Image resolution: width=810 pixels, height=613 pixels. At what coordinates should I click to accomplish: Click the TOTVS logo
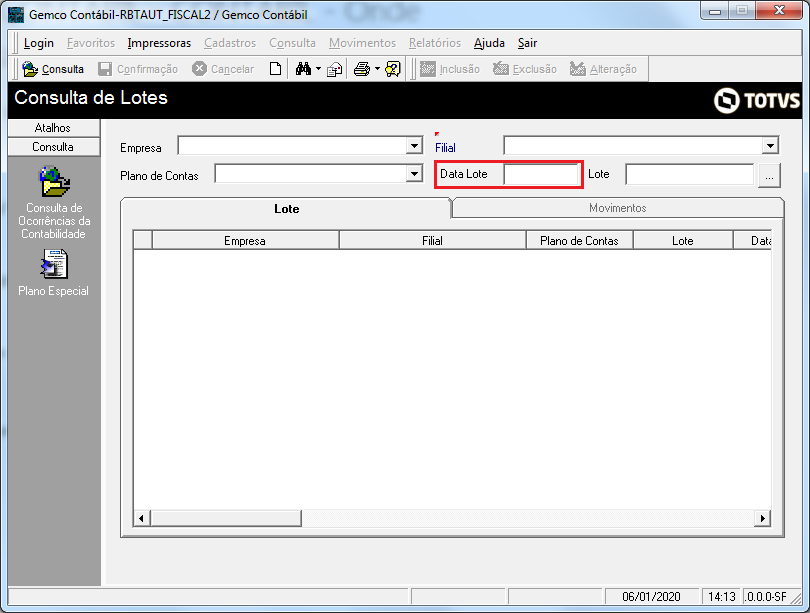[x=757, y=100]
